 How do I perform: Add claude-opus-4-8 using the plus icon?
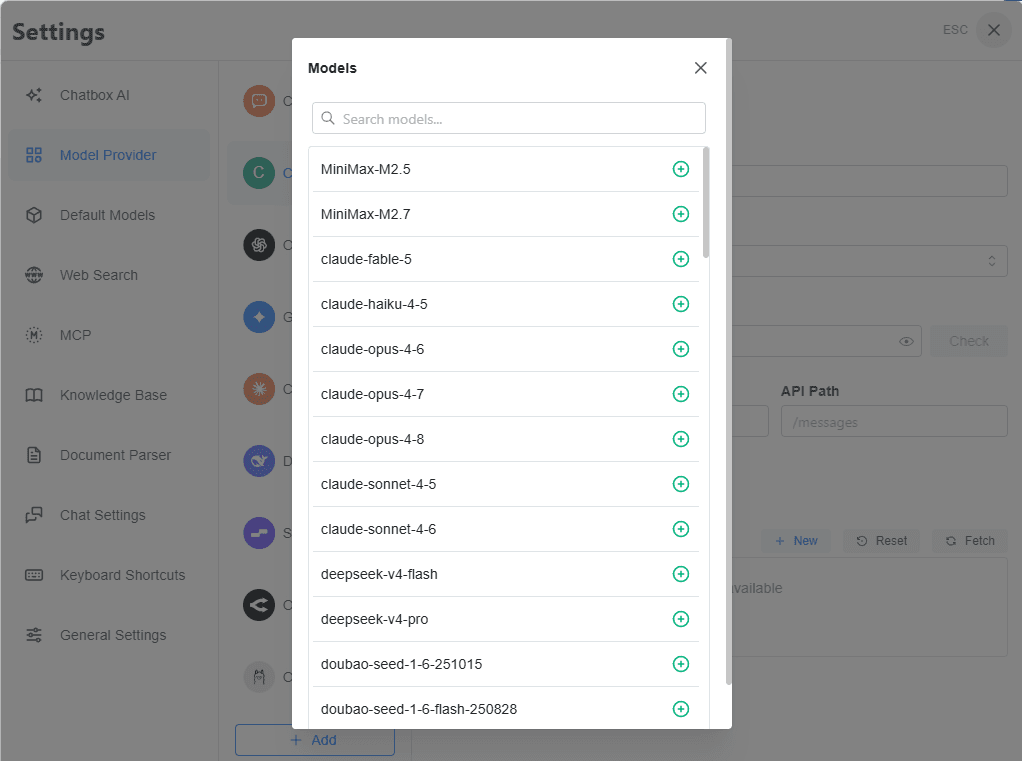pyautogui.click(x=680, y=439)
